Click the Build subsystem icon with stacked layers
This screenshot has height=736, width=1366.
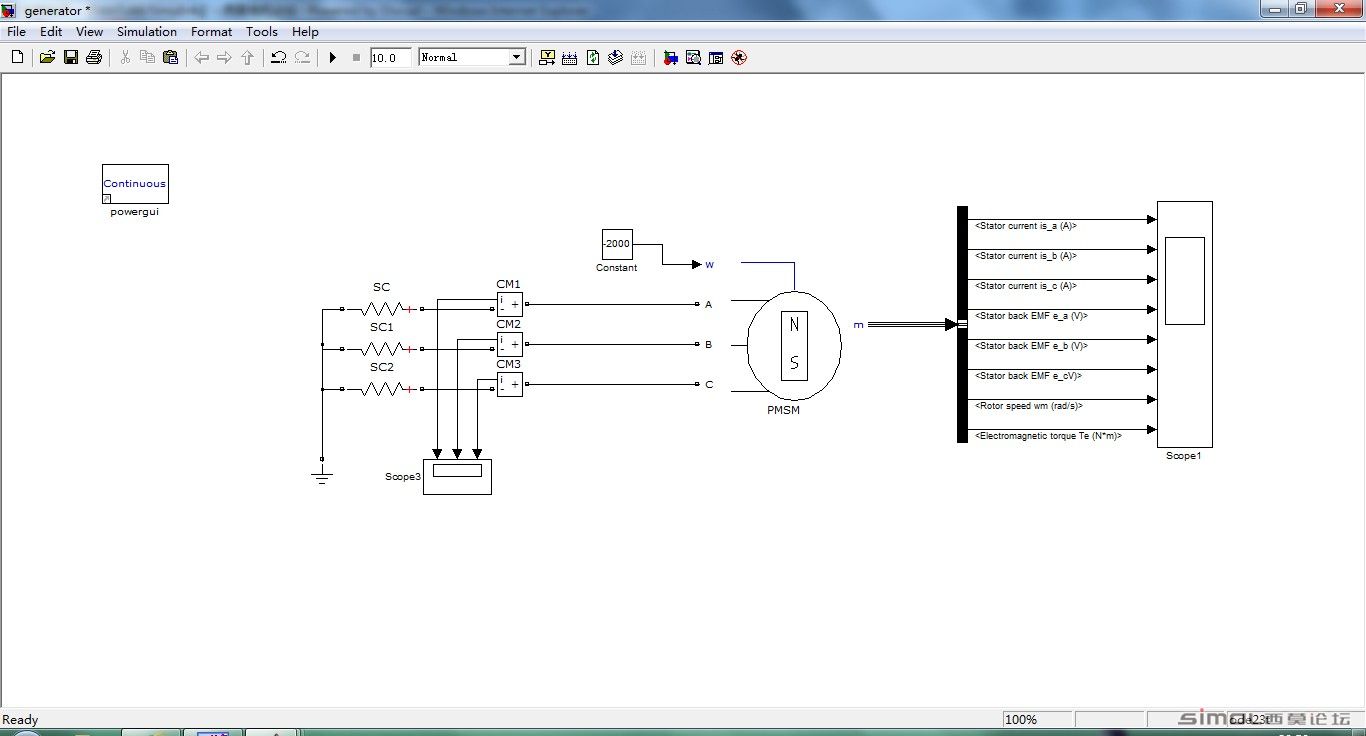pyautogui.click(x=616, y=57)
